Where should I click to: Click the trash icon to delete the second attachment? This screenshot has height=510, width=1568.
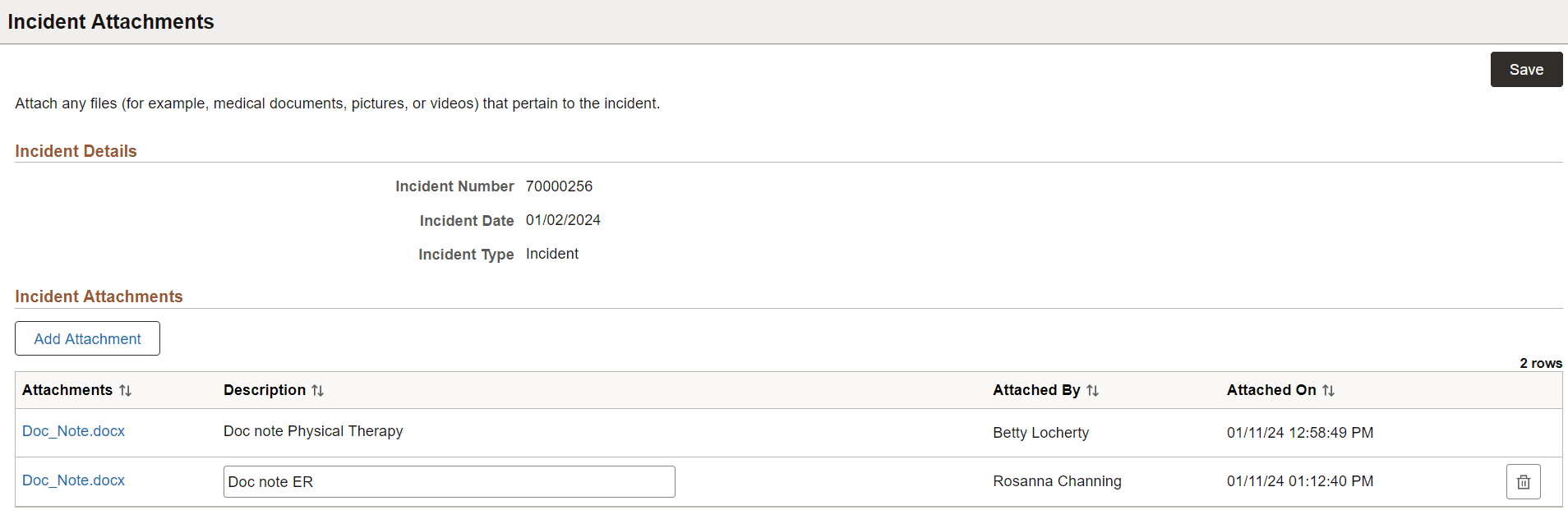pos(1523,481)
